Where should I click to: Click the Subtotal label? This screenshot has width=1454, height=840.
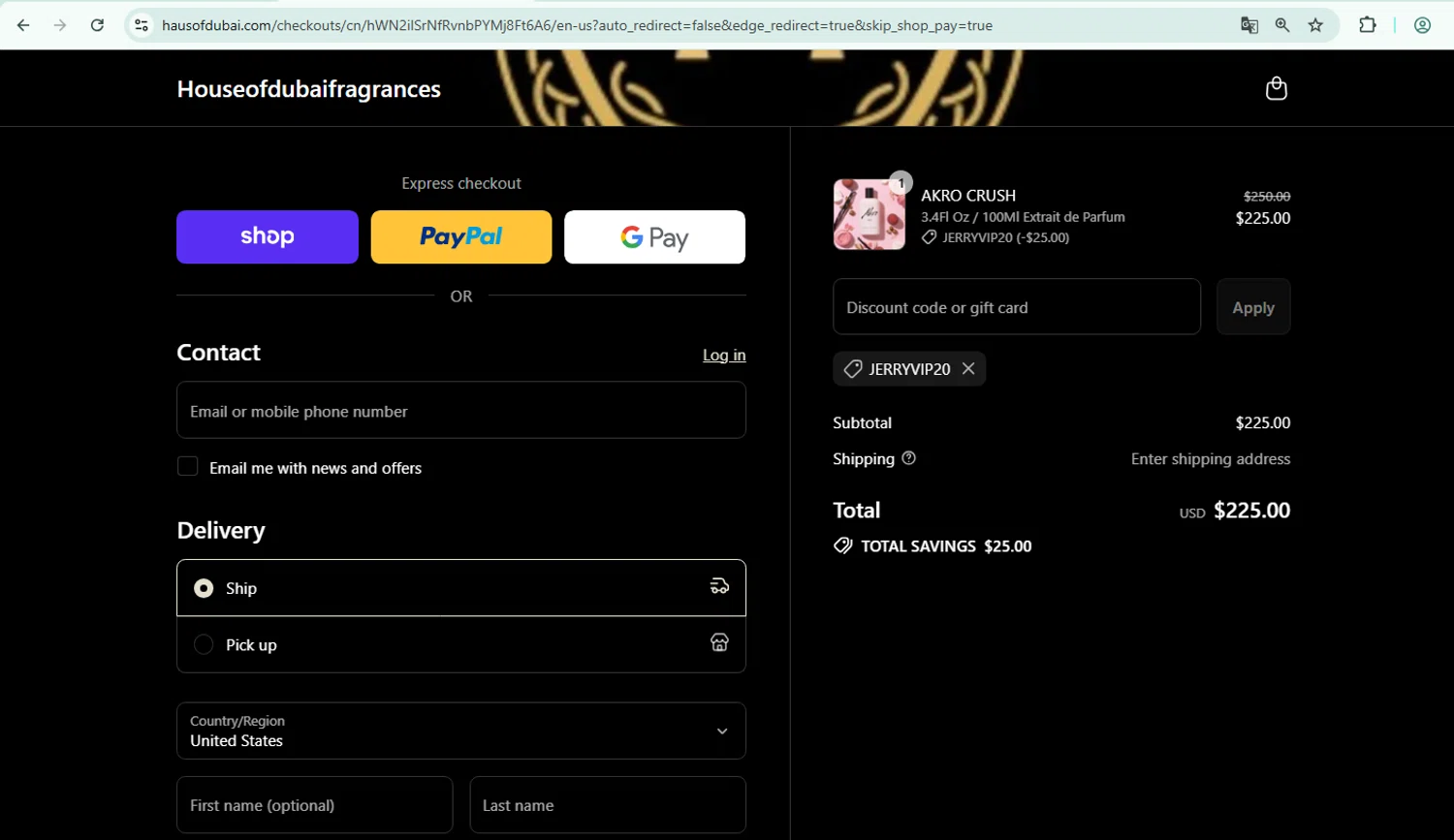[862, 422]
